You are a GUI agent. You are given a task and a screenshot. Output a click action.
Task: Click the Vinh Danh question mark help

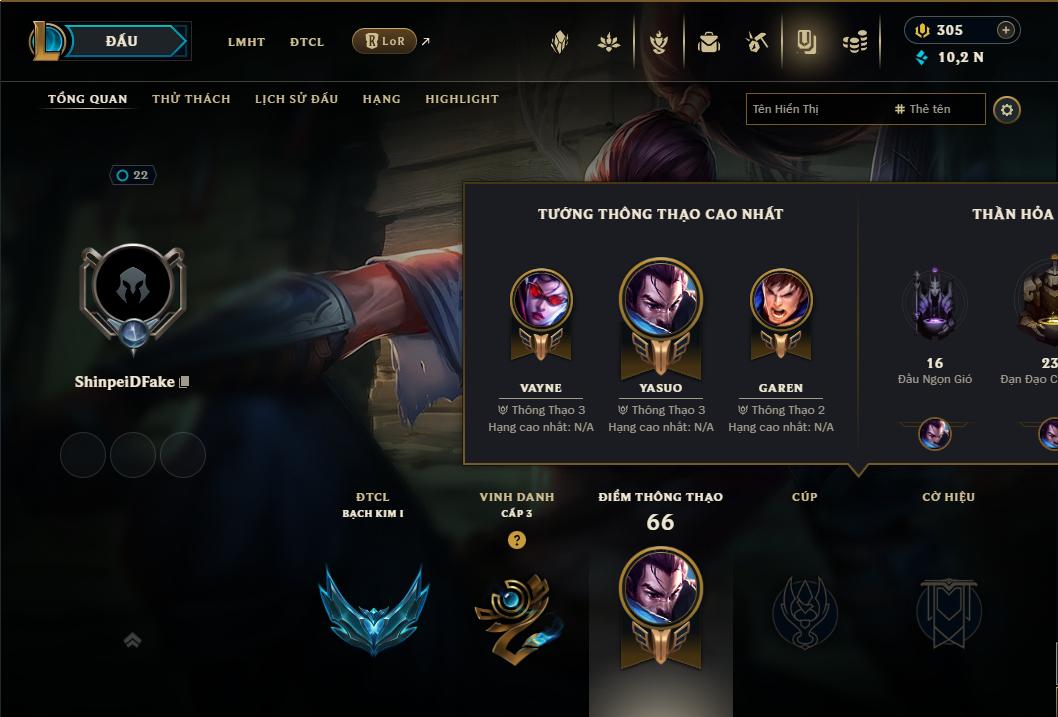(x=517, y=540)
